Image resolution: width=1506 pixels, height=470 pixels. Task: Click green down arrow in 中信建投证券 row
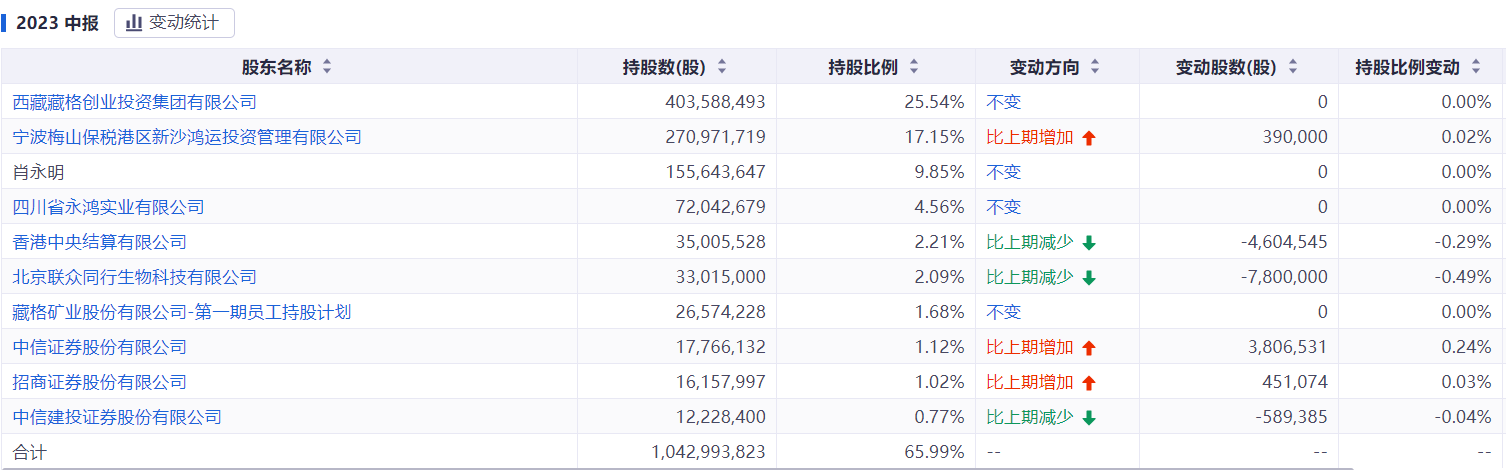coord(1089,418)
